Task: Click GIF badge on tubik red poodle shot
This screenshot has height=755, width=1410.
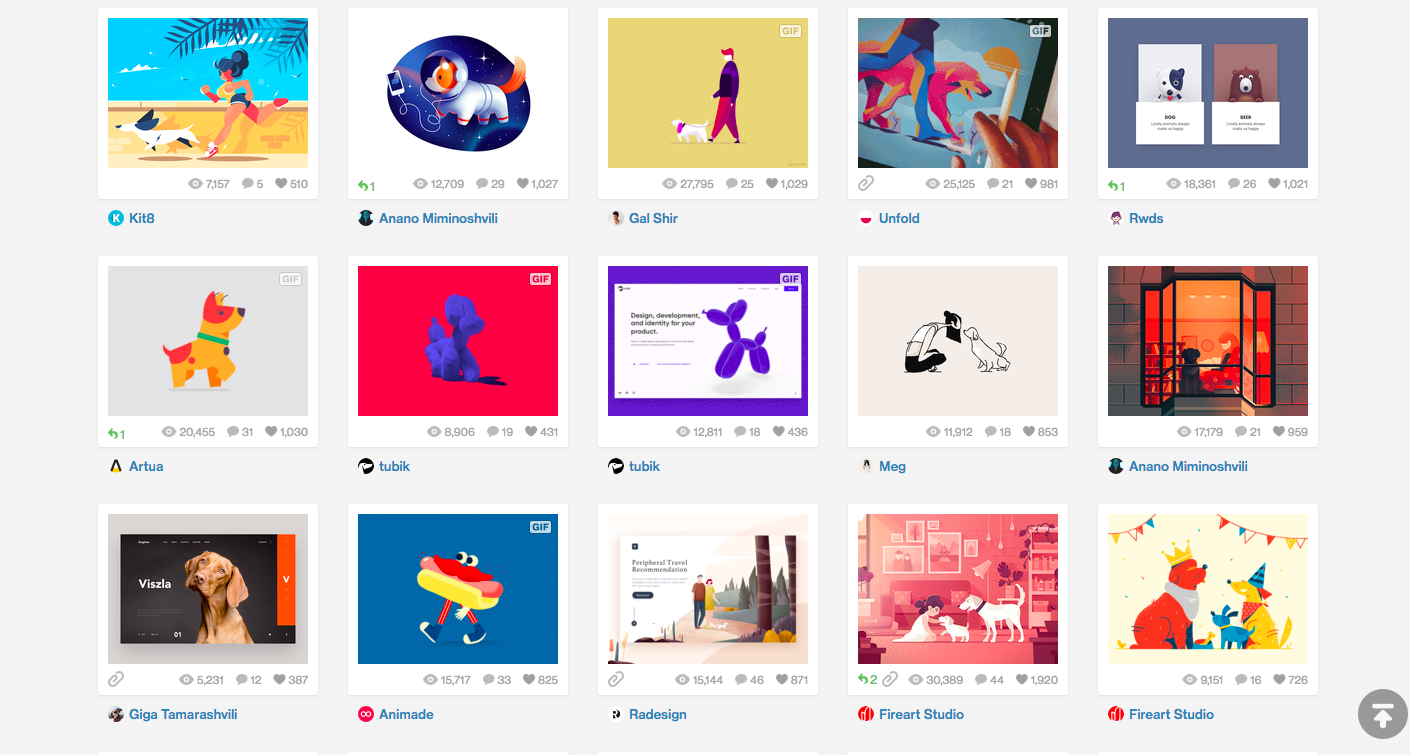Action: click(541, 279)
